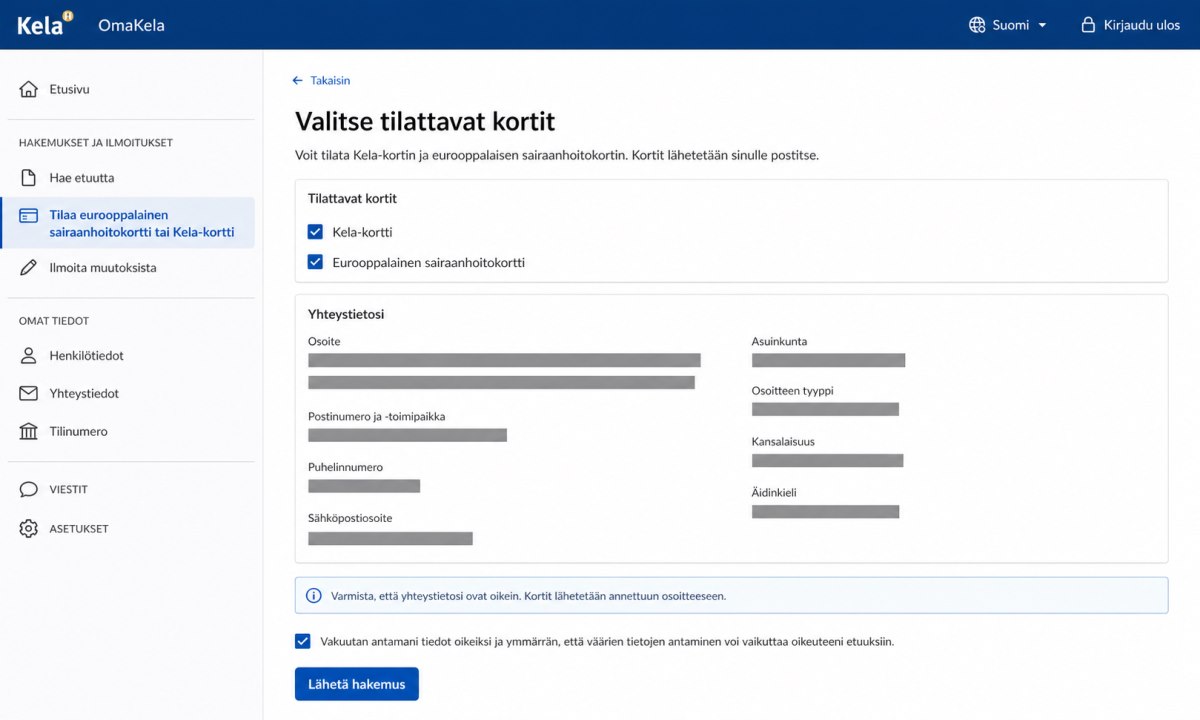The width and height of the screenshot is (1200, 720).
Task: Click the info icon in the notice banner
Action: coord(313,595)
